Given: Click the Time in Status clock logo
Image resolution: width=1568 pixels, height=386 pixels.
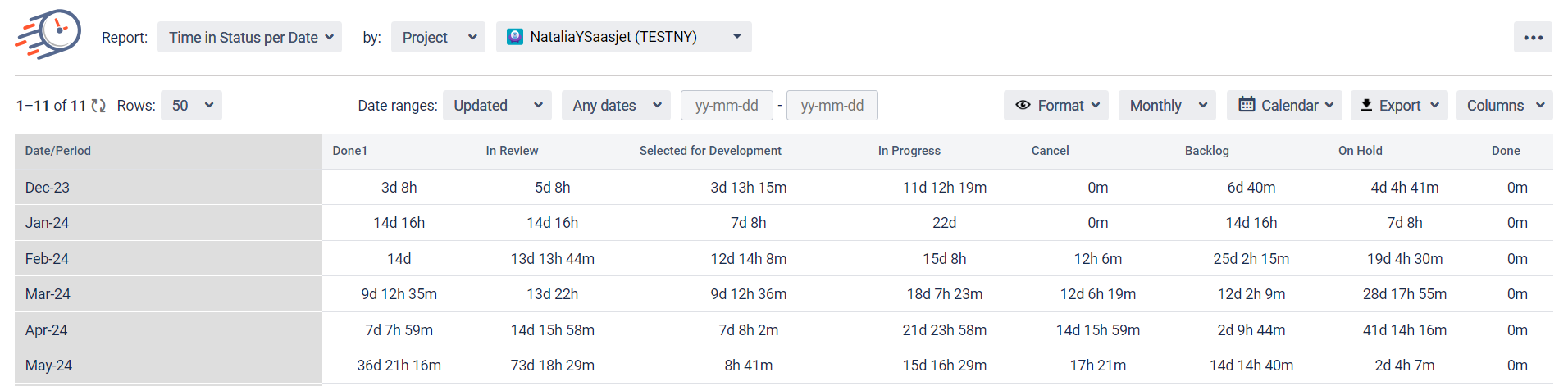Looking at the screenshot, I should (48, 34).
